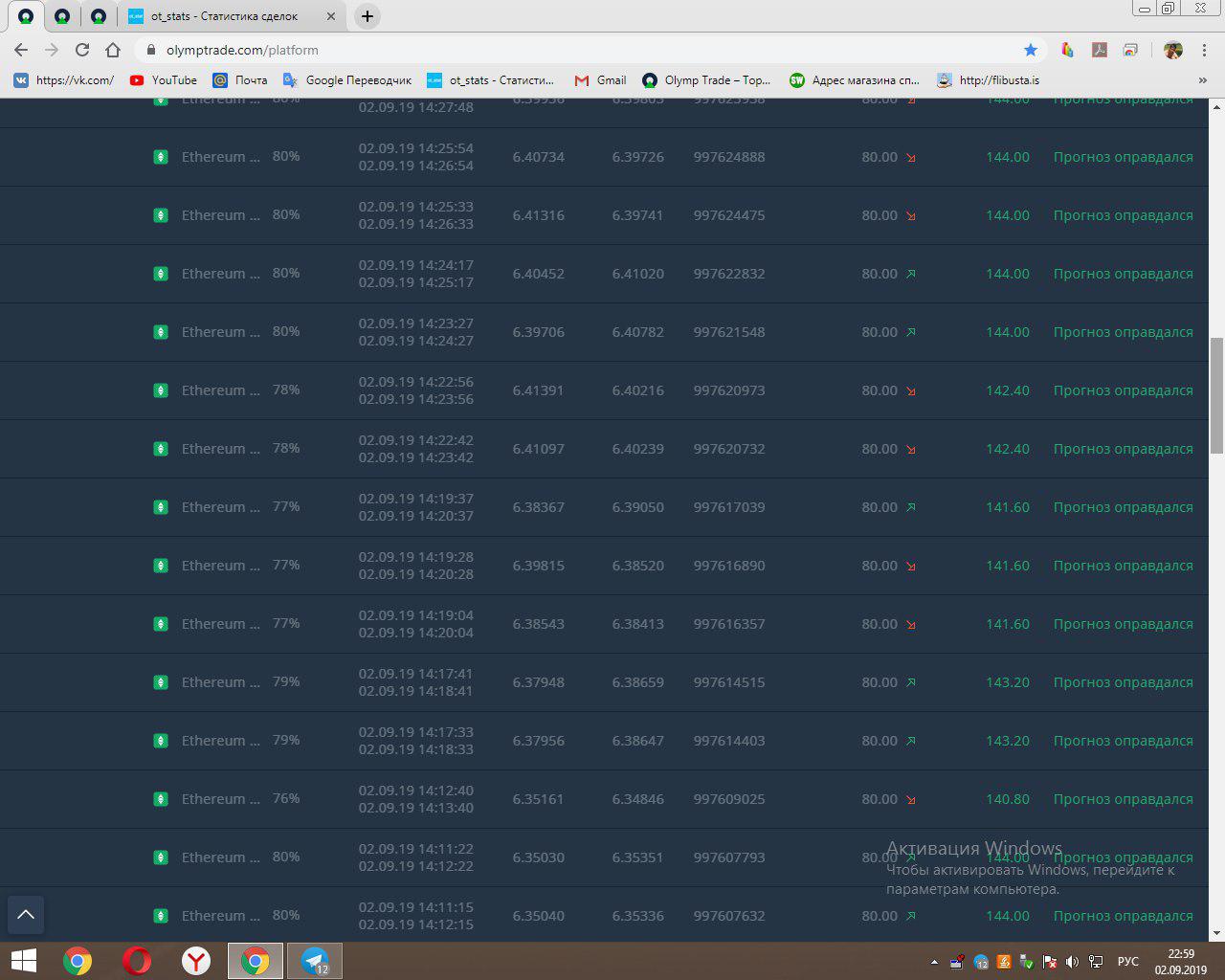
Task: Click the Ethereum icon on trade 997624888
Action: pyautogui.click(x=161, y=157)
